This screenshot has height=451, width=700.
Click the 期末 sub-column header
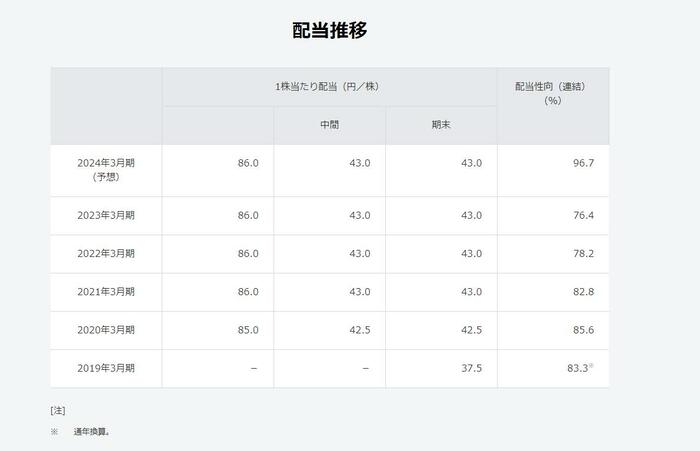441,126
